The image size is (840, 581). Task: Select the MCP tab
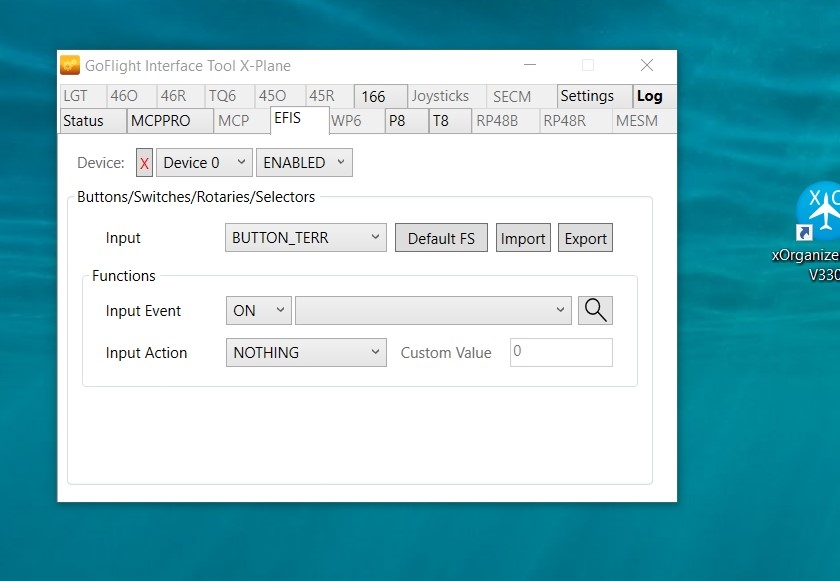[x=242, y=121]
